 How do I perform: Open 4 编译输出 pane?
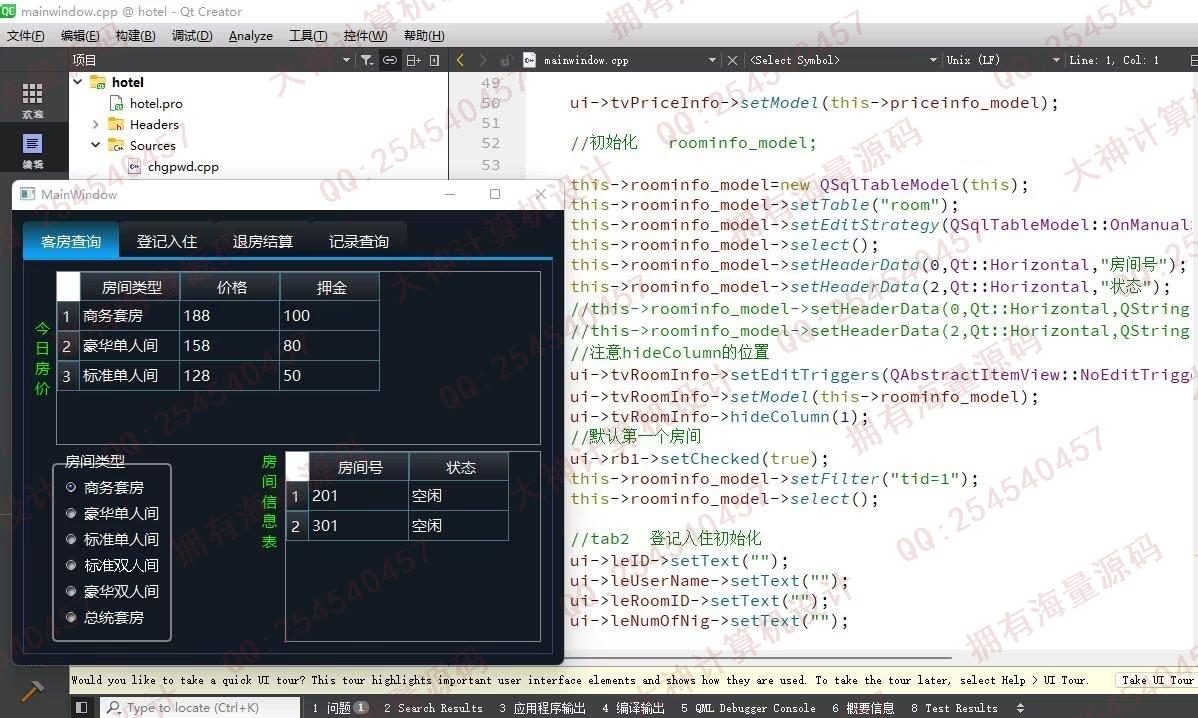(633, 708)
